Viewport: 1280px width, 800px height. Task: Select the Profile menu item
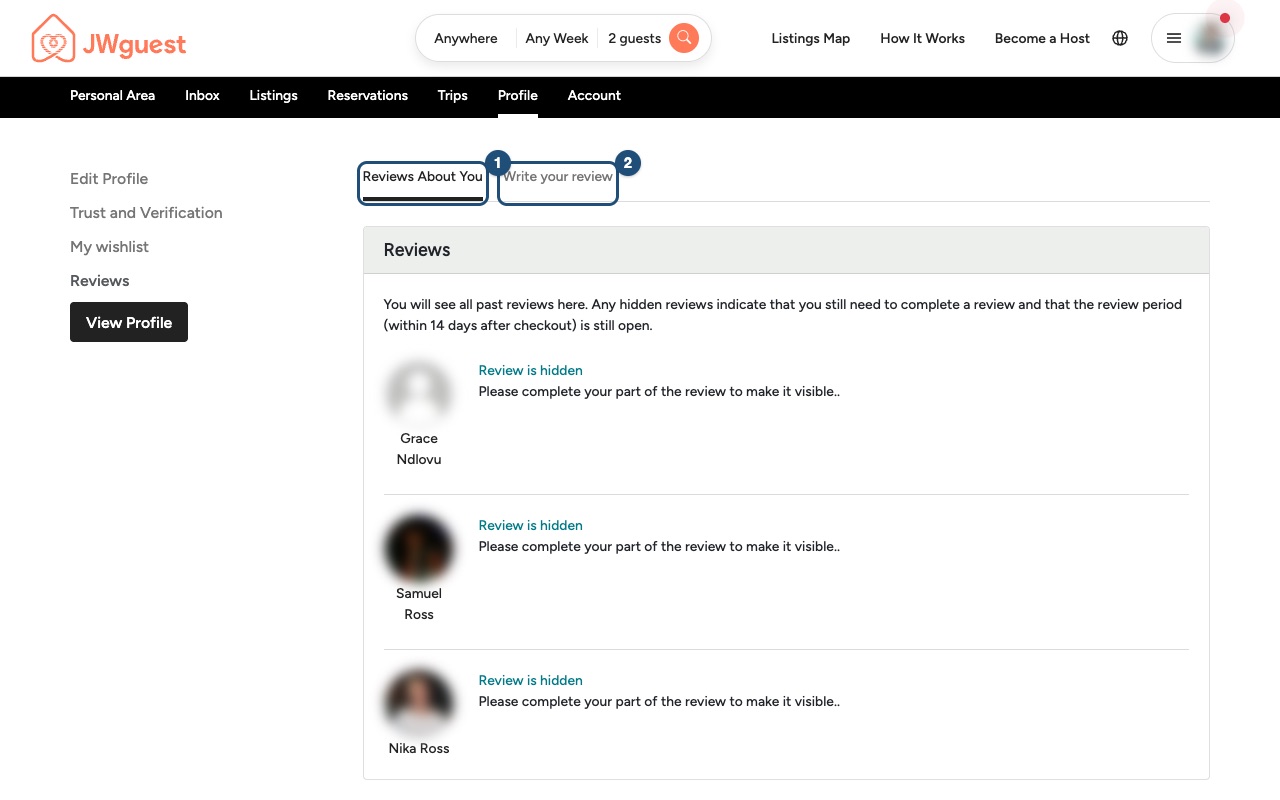coord(518,95)
